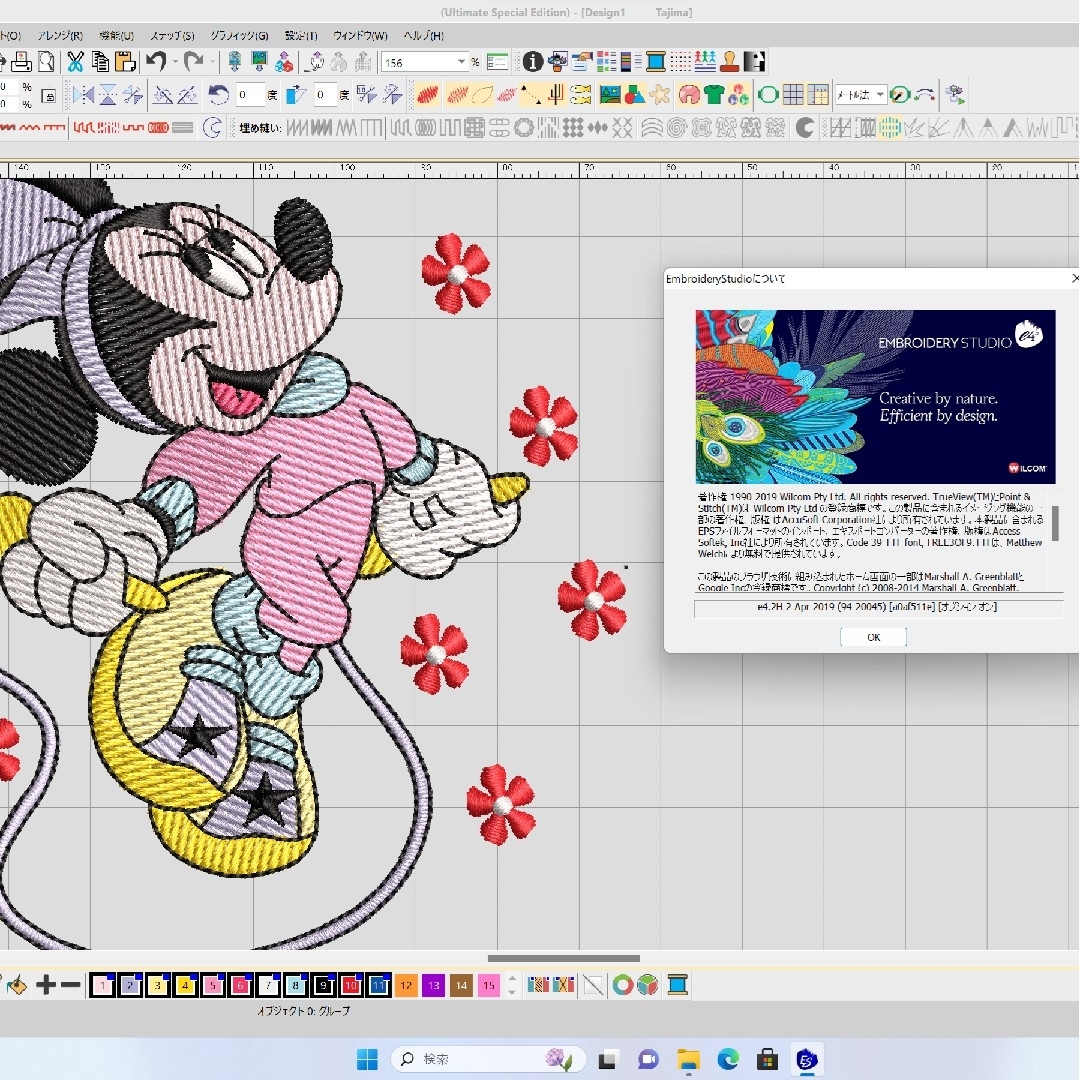
Task: Select yellow color swatch 4
Action: [185, 985]
